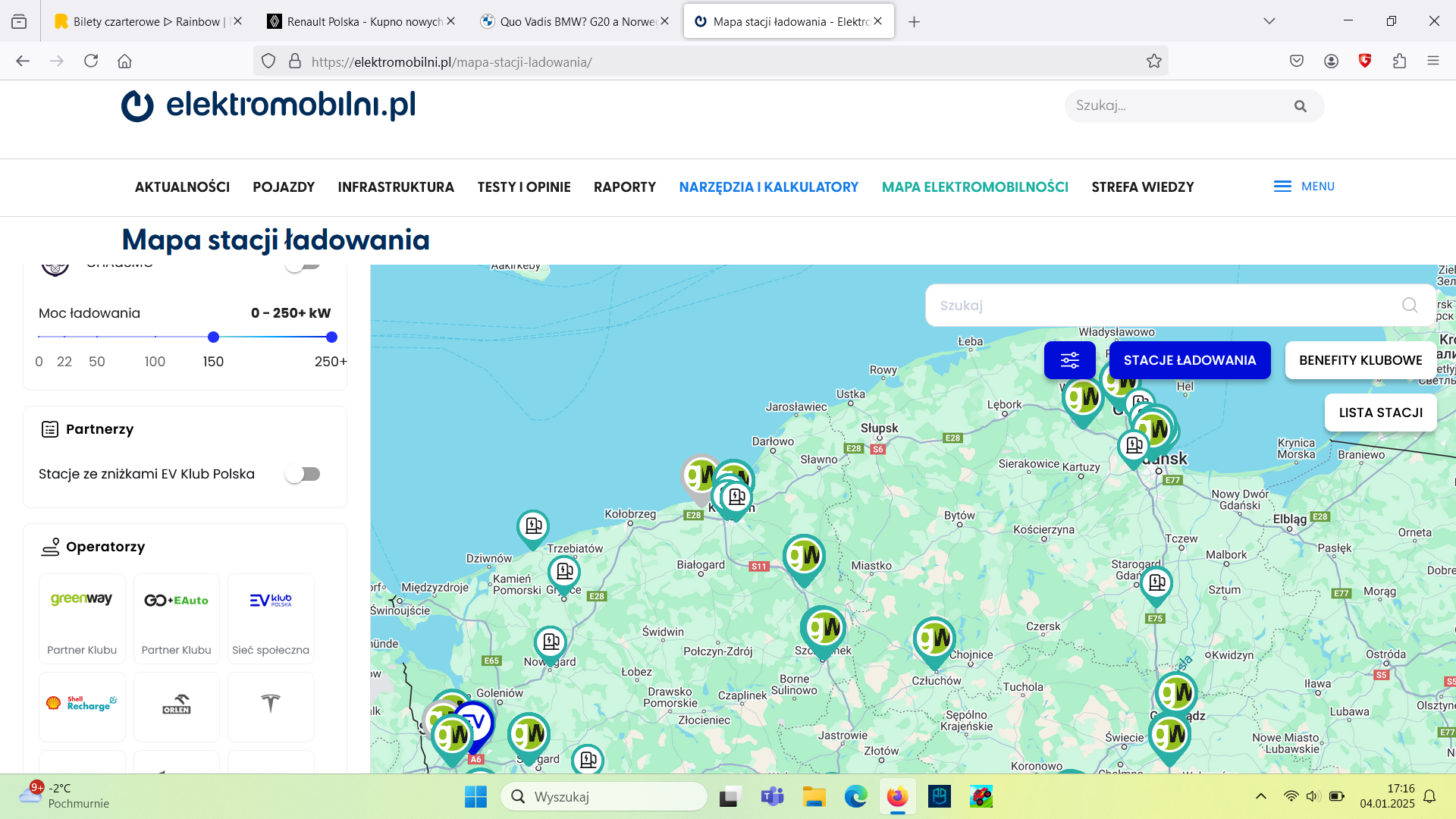Open STREFA WIEDZY menu item
1456x819 pixels.
tap(1143, 187)
